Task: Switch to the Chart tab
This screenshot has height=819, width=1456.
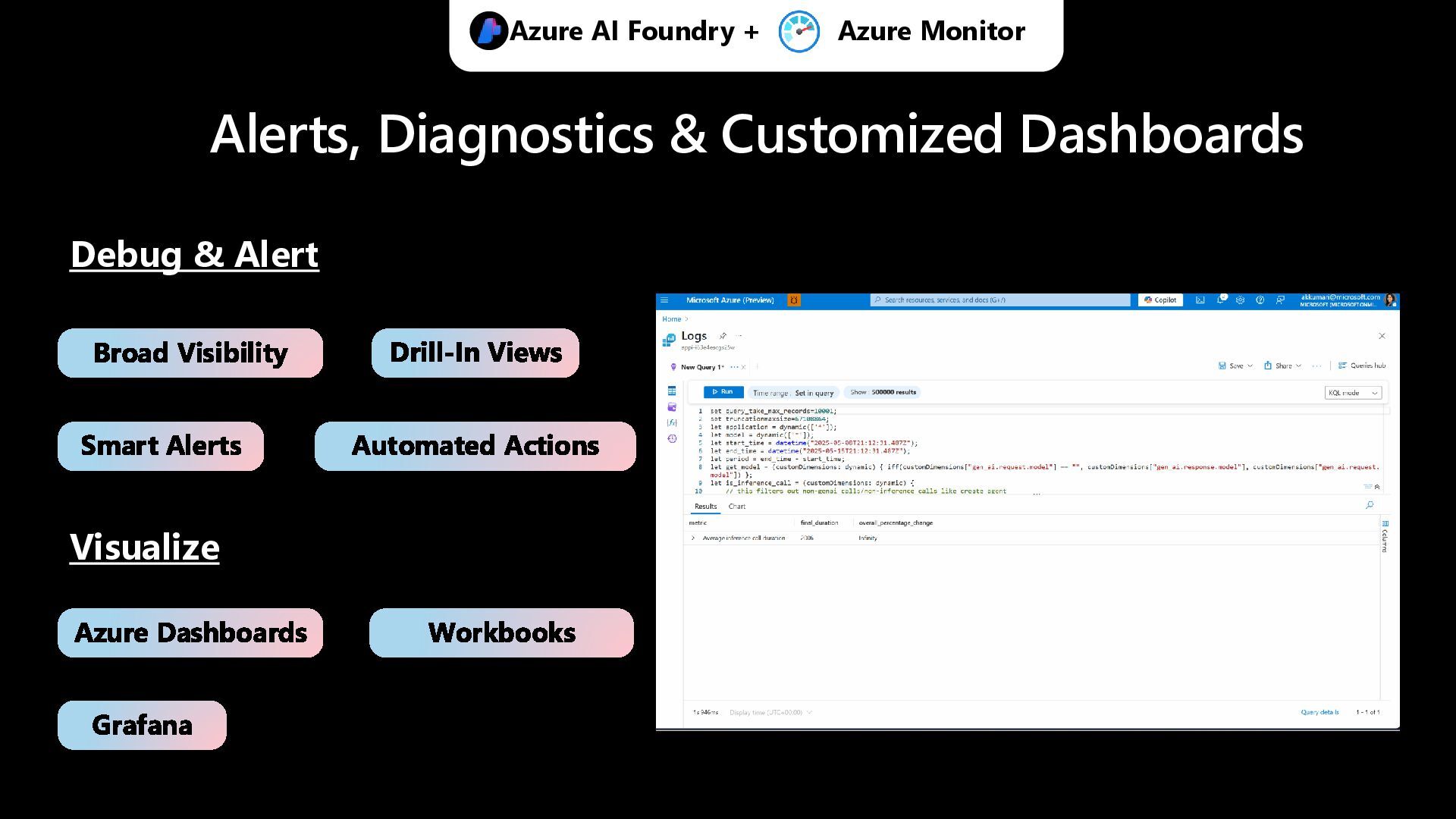Action: [736, 507]
